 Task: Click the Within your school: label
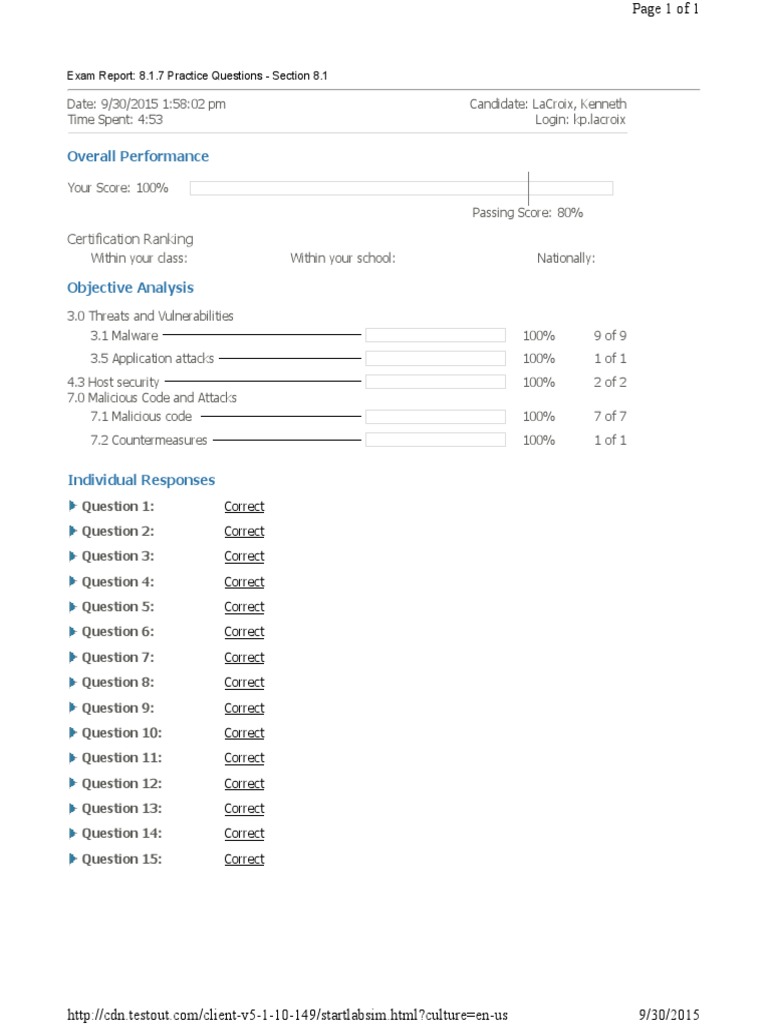click(x=343, y=258)
